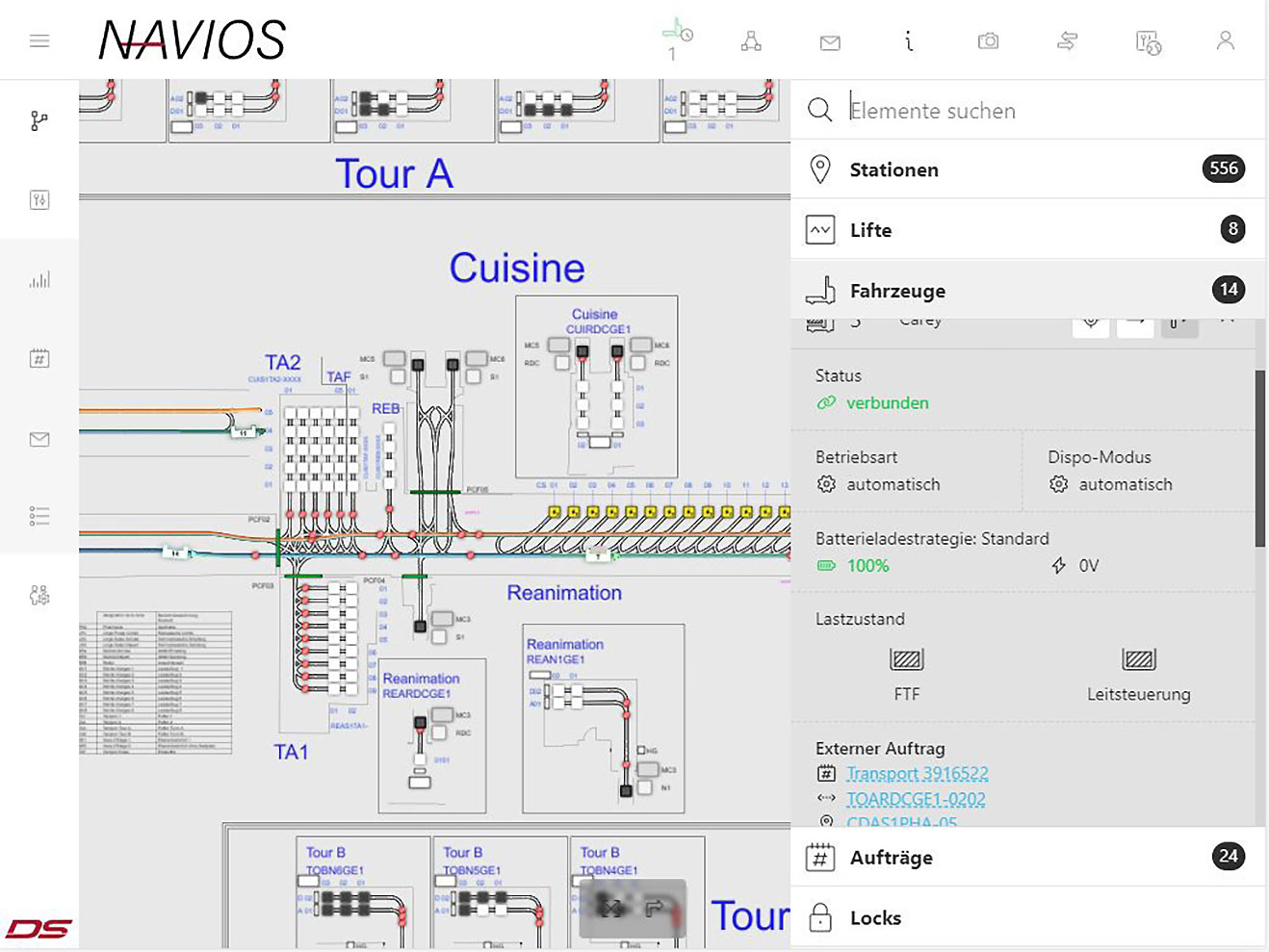
Task: Click the Elemente suchen search field
Action: click(x=1040, y=111)
